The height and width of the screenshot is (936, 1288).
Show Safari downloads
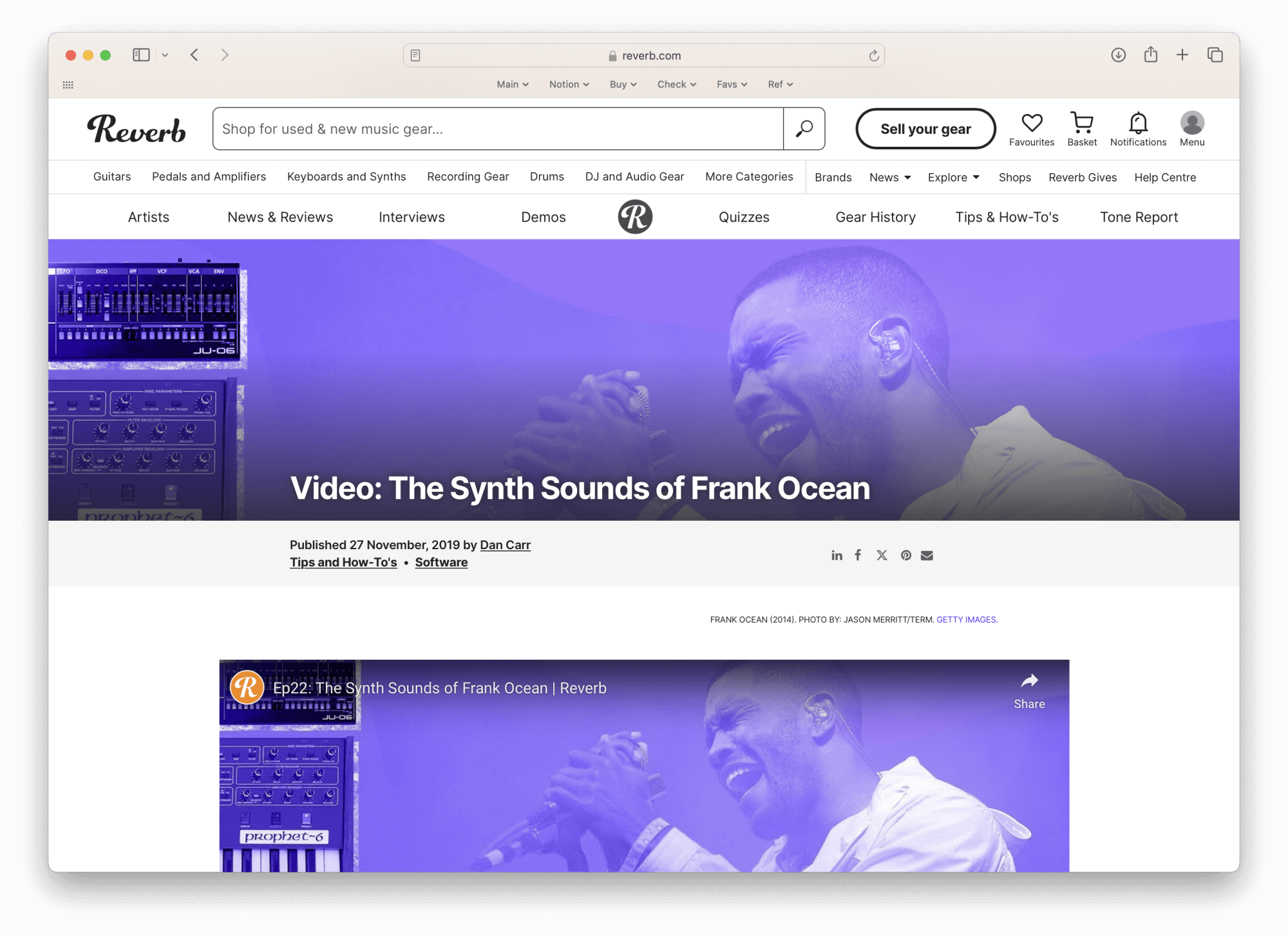[x=1119, y=55]
